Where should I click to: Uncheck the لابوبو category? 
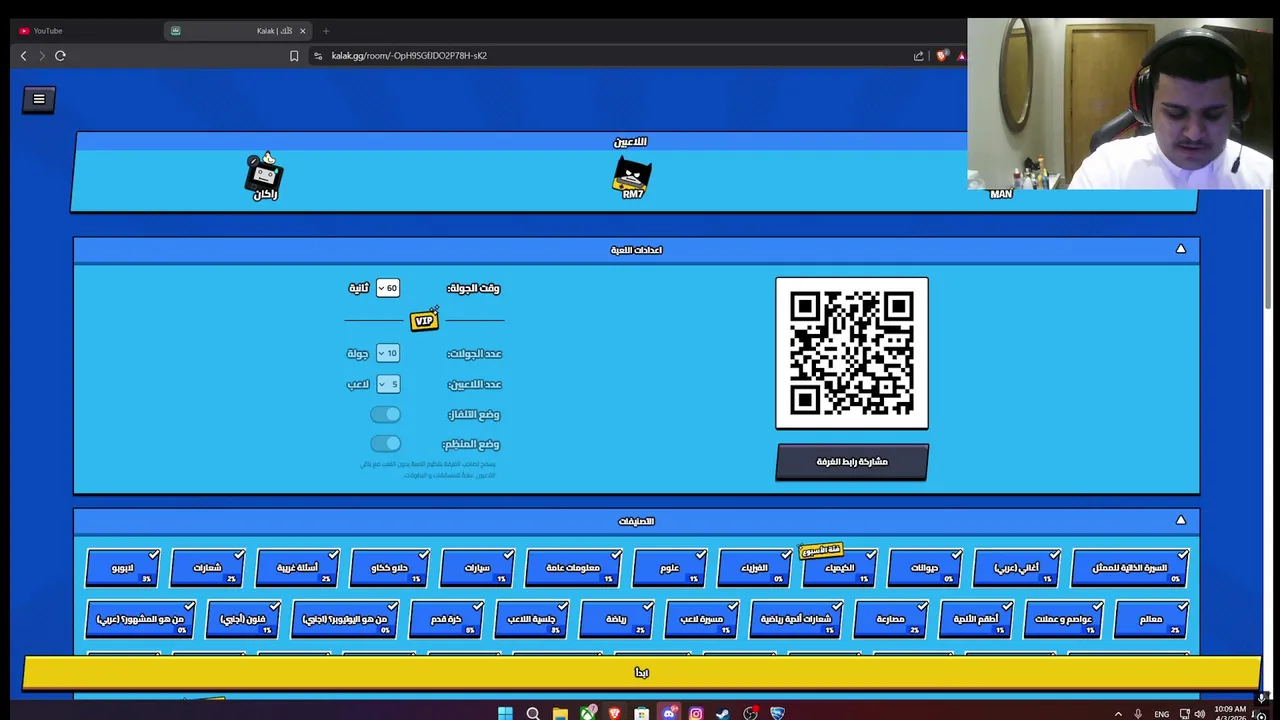point(122,568)
